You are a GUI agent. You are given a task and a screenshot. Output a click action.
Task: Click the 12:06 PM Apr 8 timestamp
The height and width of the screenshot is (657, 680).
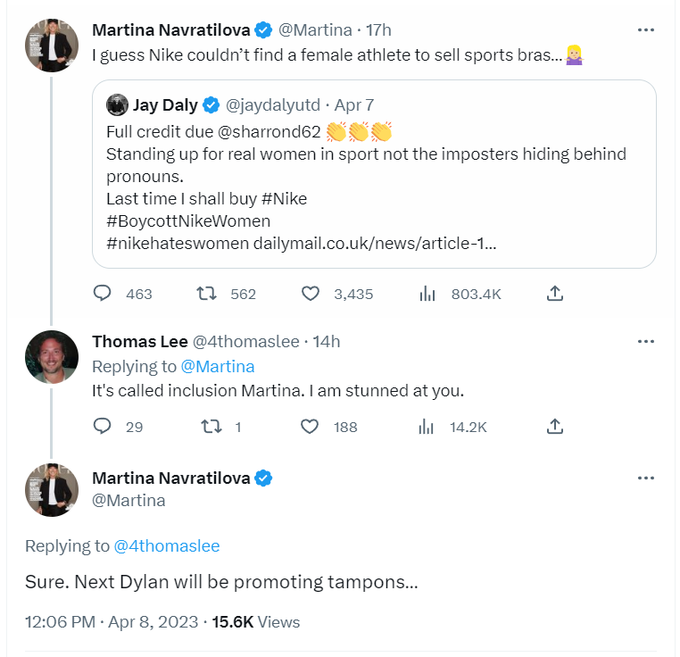coord(109,621)
